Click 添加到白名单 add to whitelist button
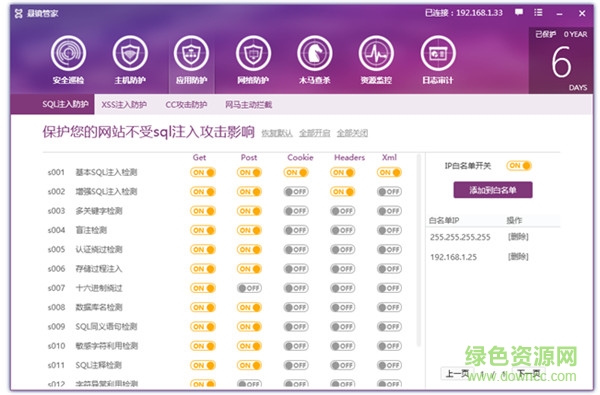The image size is (600, 395). tap(493, 190)
